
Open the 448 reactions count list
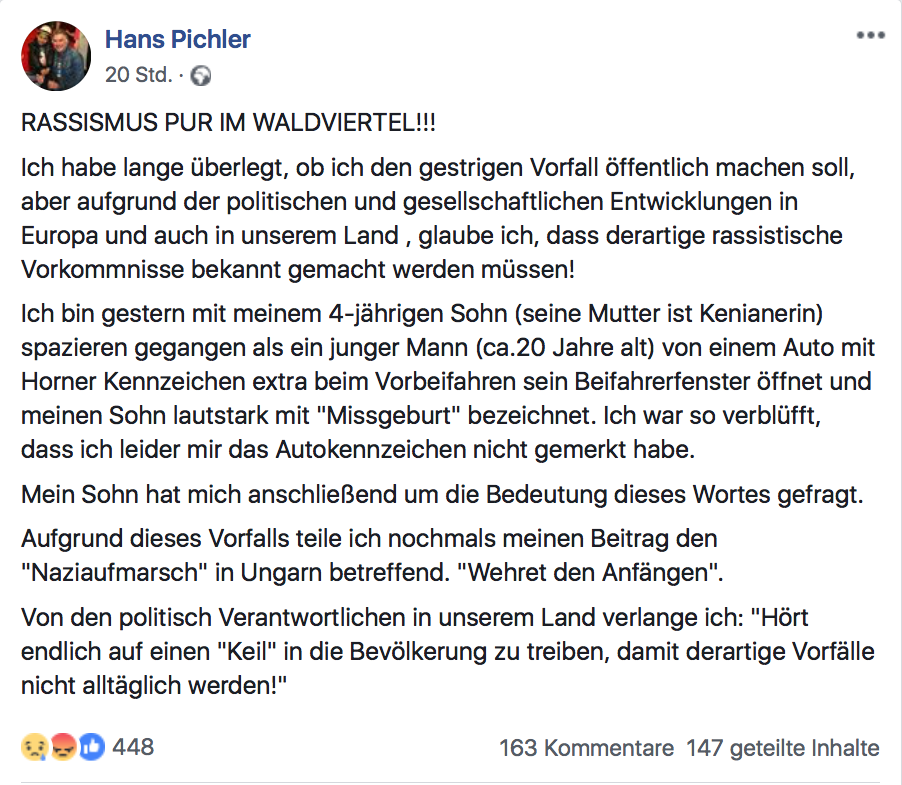(x=133, y=747)
